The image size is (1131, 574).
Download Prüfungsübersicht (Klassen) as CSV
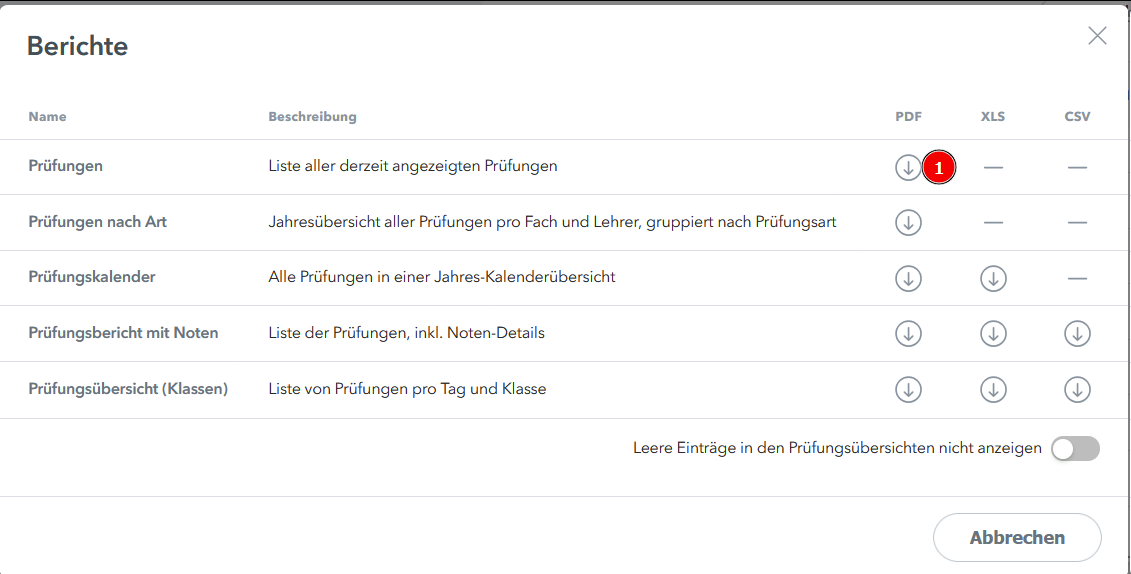coord(1077,389)
